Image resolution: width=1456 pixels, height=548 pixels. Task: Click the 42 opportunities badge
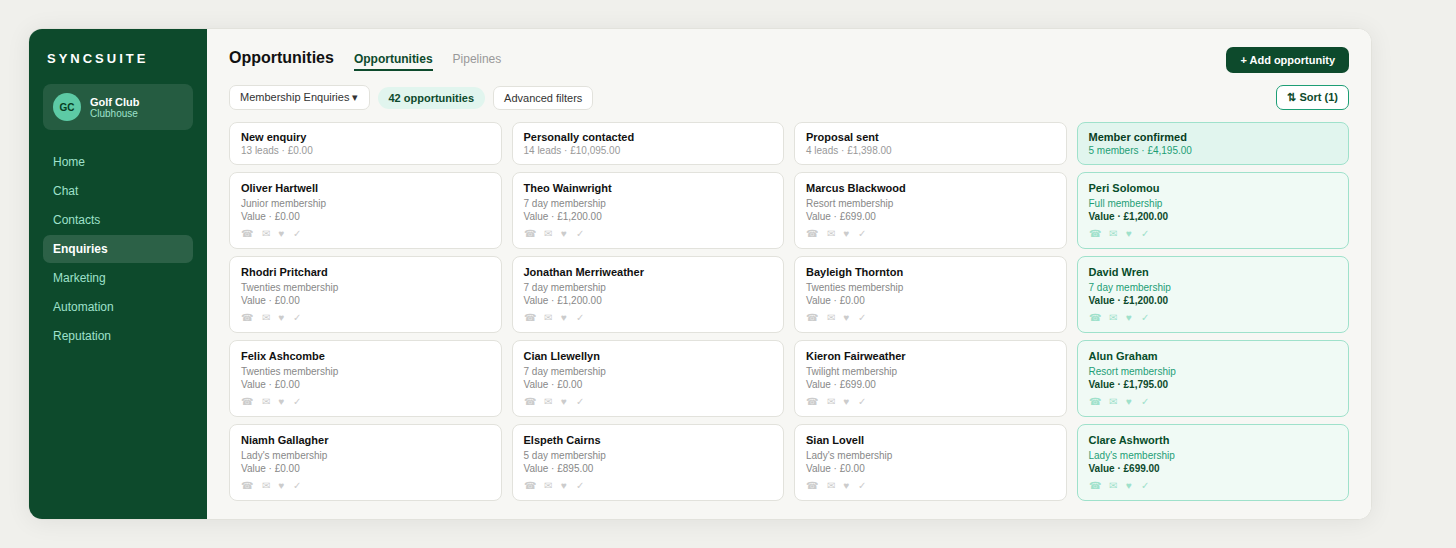[x=431, y=98]
